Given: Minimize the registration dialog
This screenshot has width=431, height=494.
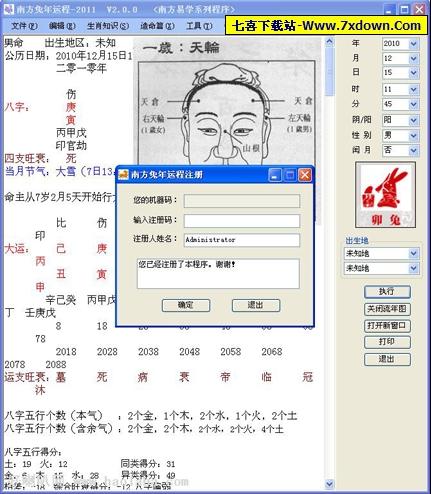Looking at the screenshot, I should coord(275,175).
